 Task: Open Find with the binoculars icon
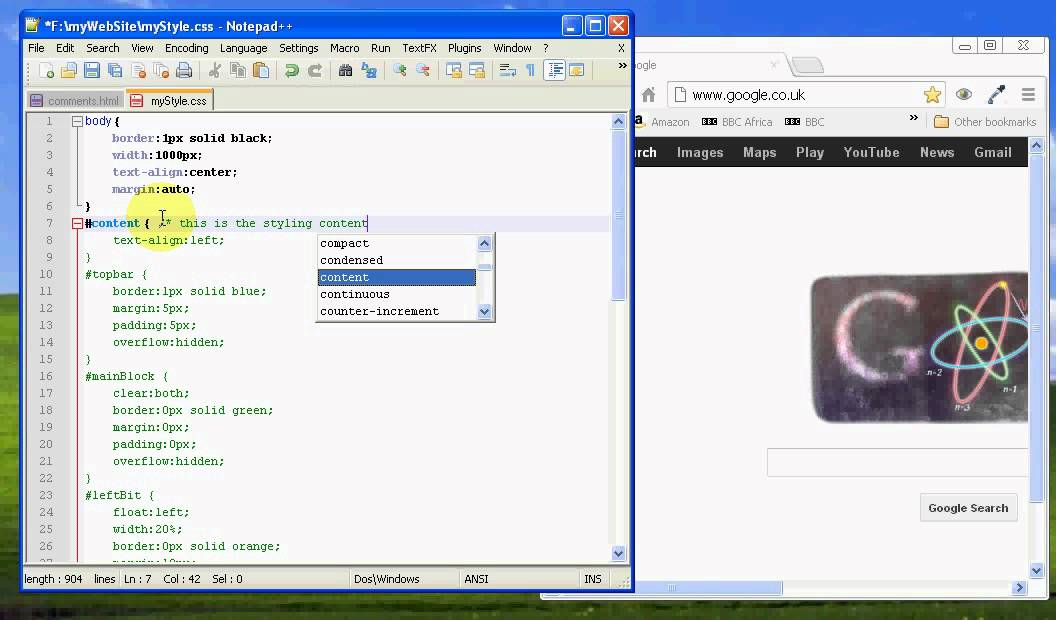[345, 71]
